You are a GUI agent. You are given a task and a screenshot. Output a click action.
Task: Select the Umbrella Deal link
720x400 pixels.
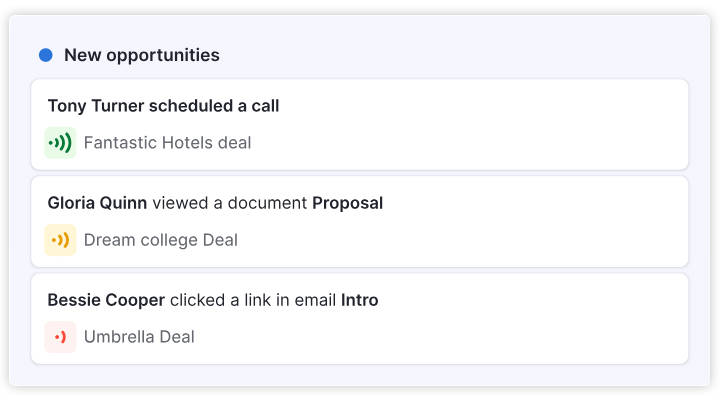[x=139, y=337]
